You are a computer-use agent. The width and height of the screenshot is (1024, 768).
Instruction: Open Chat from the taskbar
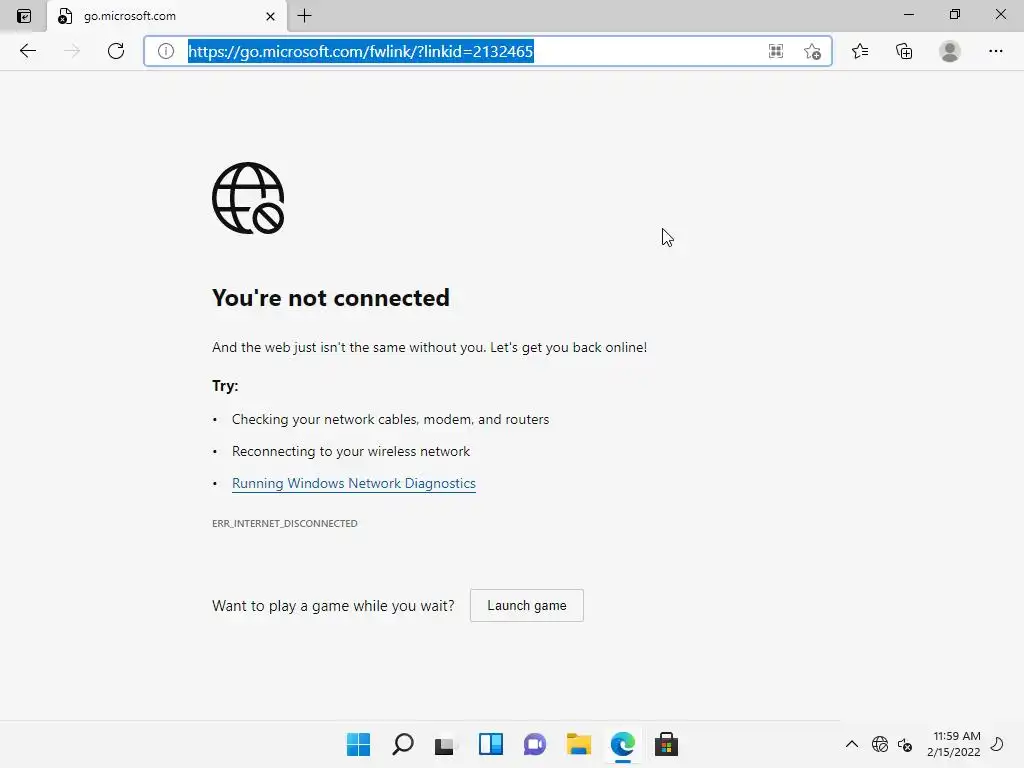pos(534,744)
